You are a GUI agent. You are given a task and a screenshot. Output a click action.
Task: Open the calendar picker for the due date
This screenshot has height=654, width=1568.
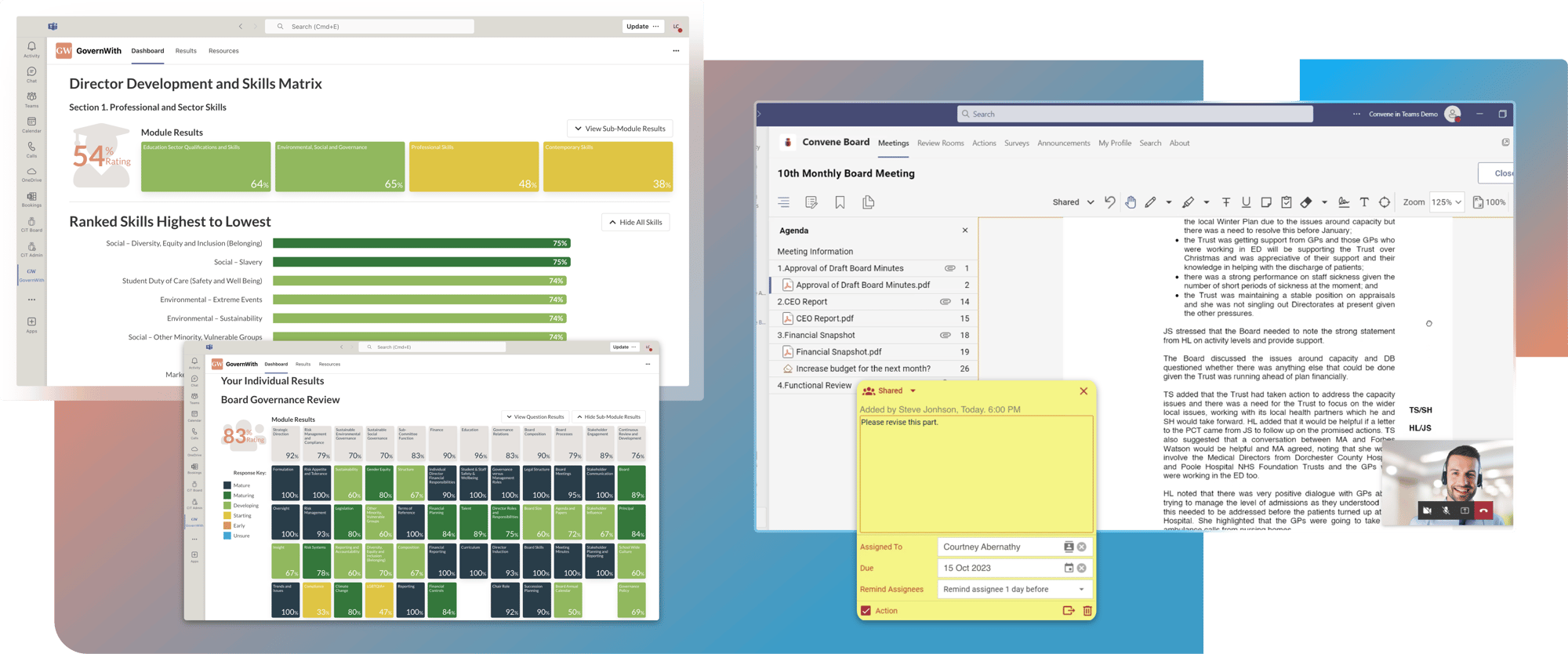coord(1069,568)
